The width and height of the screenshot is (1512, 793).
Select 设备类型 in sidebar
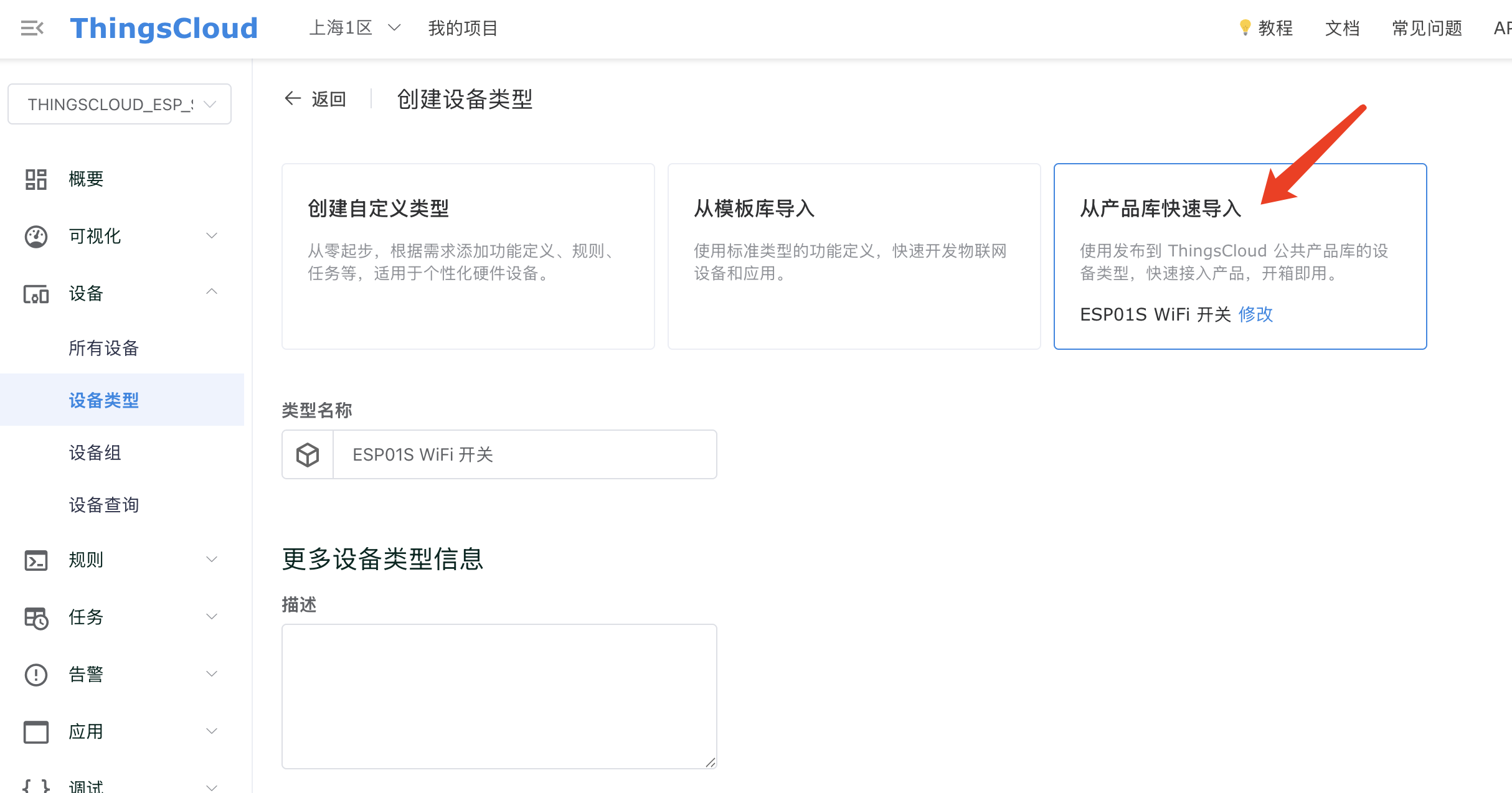(x=122, y=400)
